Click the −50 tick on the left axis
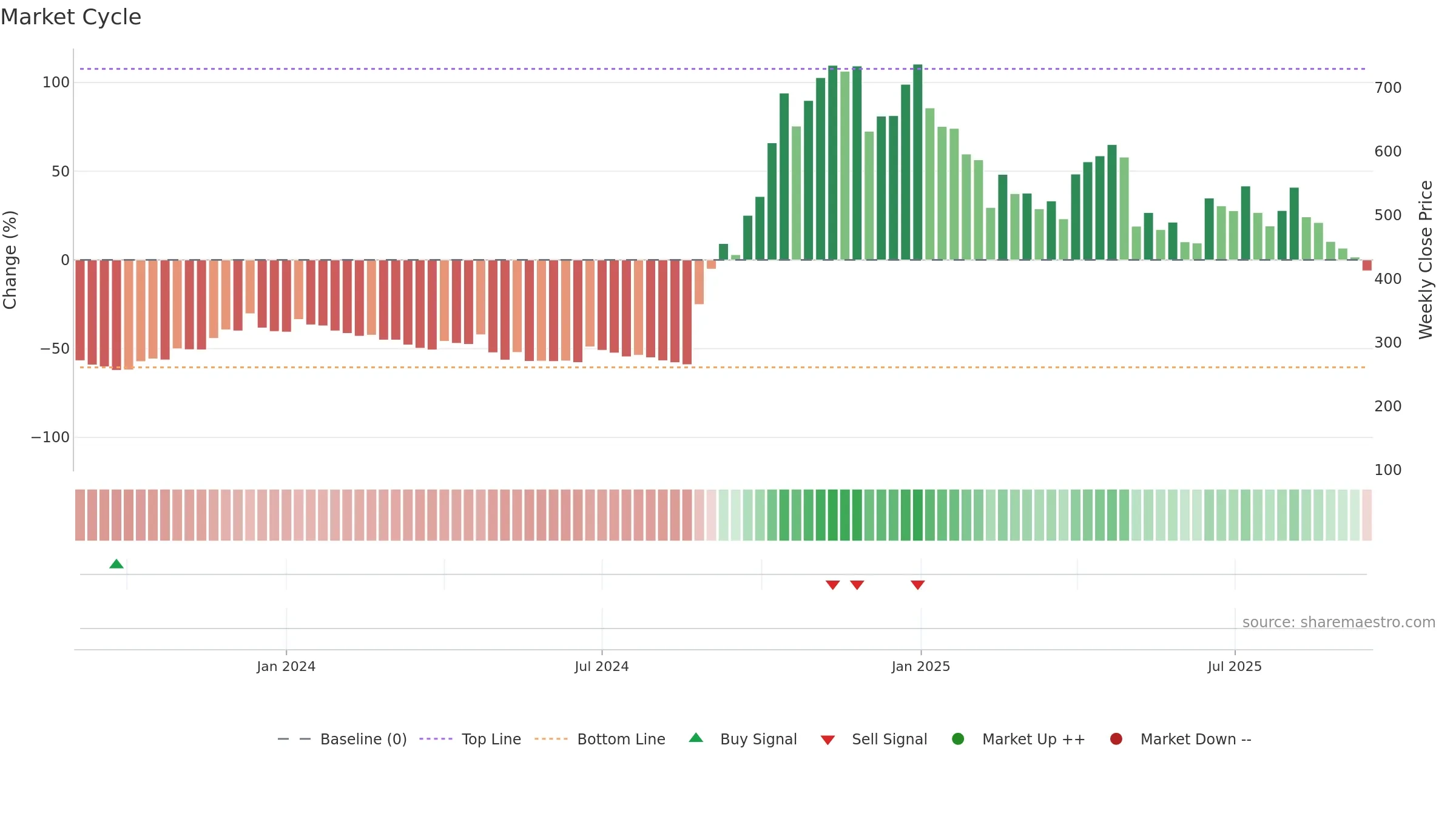 (55, 349)
